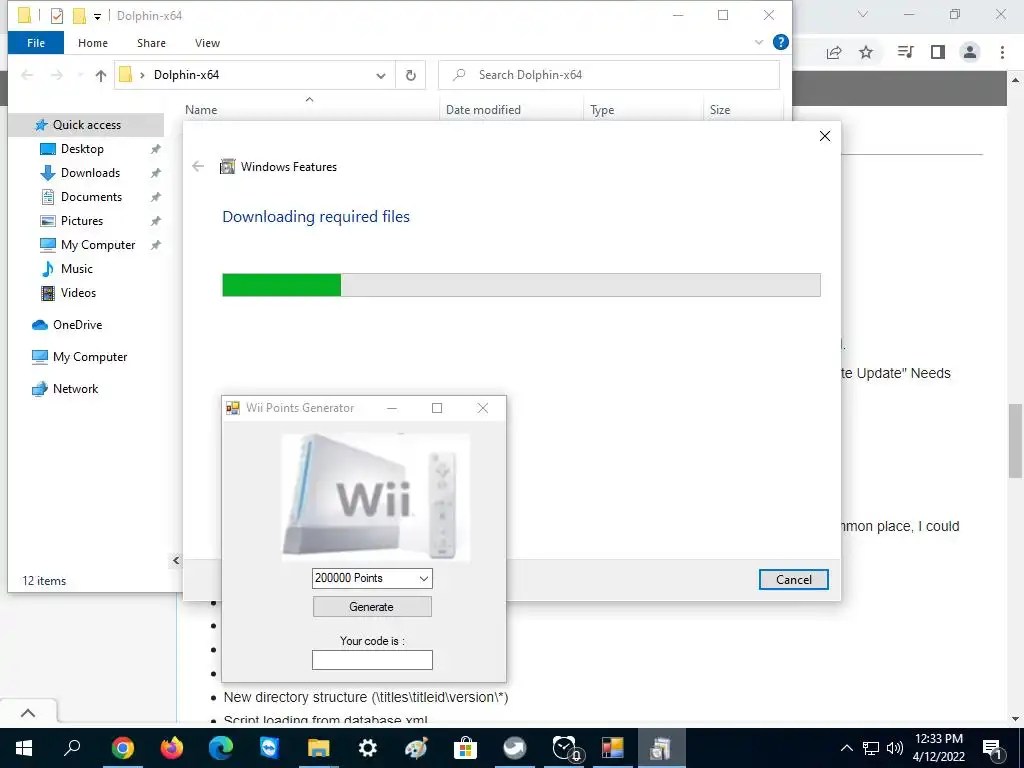1024x768 pixels.
Task: Open Microsoft Store taskbar icon
Action: (465, 748)
